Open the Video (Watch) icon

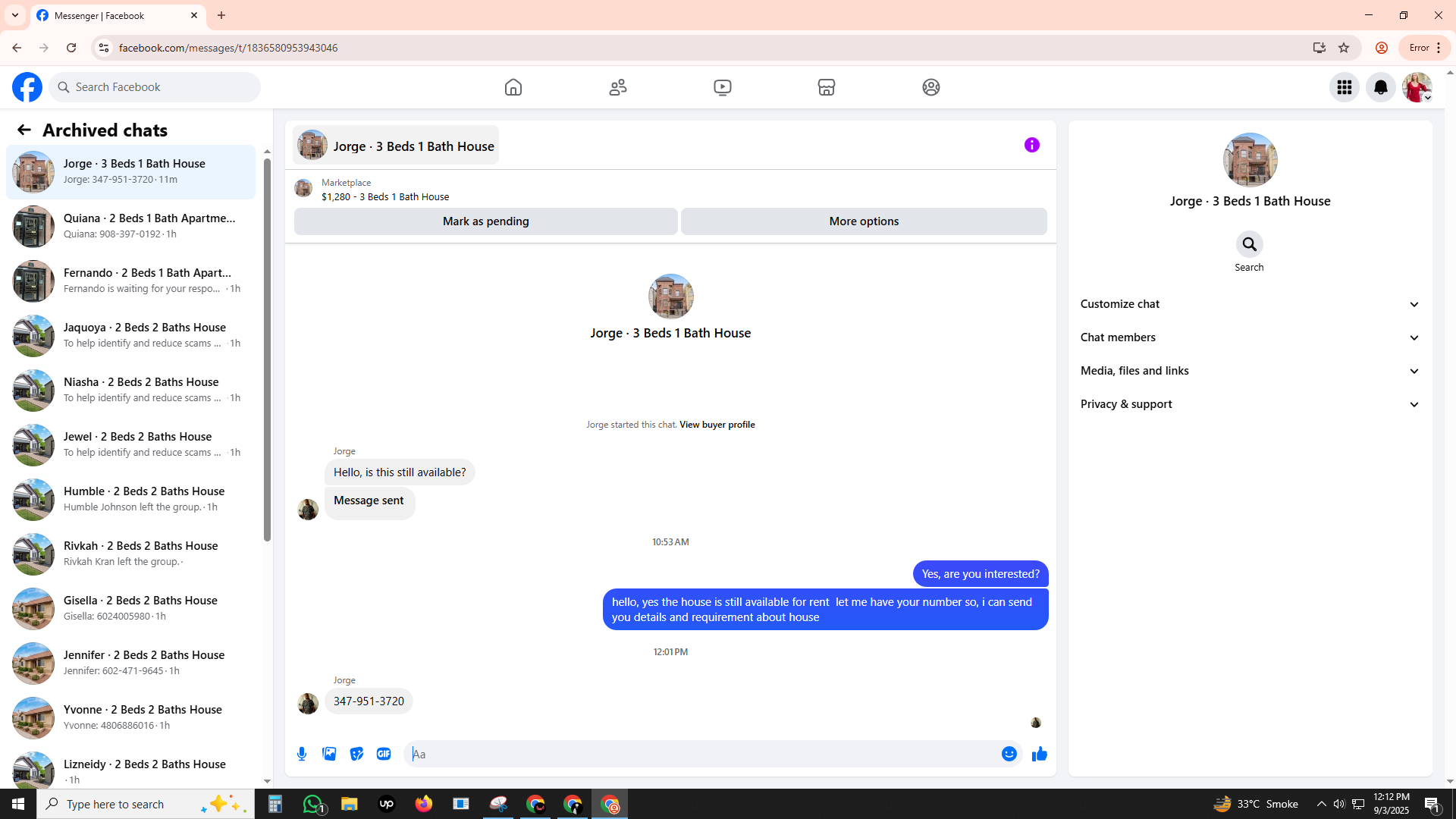(x=723, y=87)
